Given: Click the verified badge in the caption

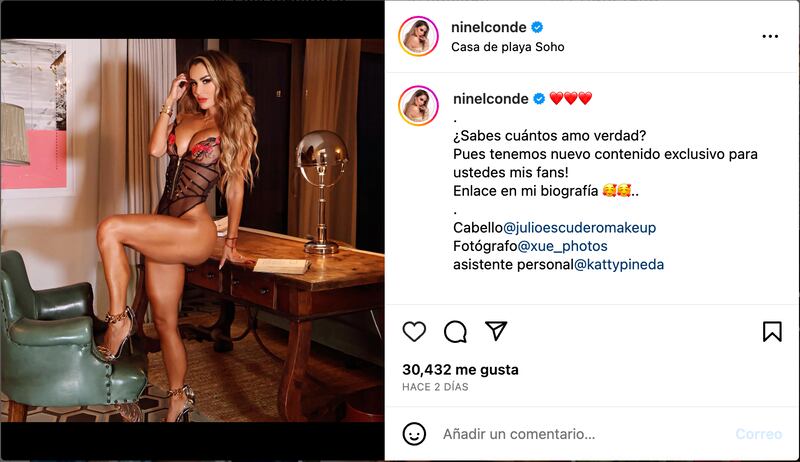Looking at the screenshot, I should coord(539,98).
